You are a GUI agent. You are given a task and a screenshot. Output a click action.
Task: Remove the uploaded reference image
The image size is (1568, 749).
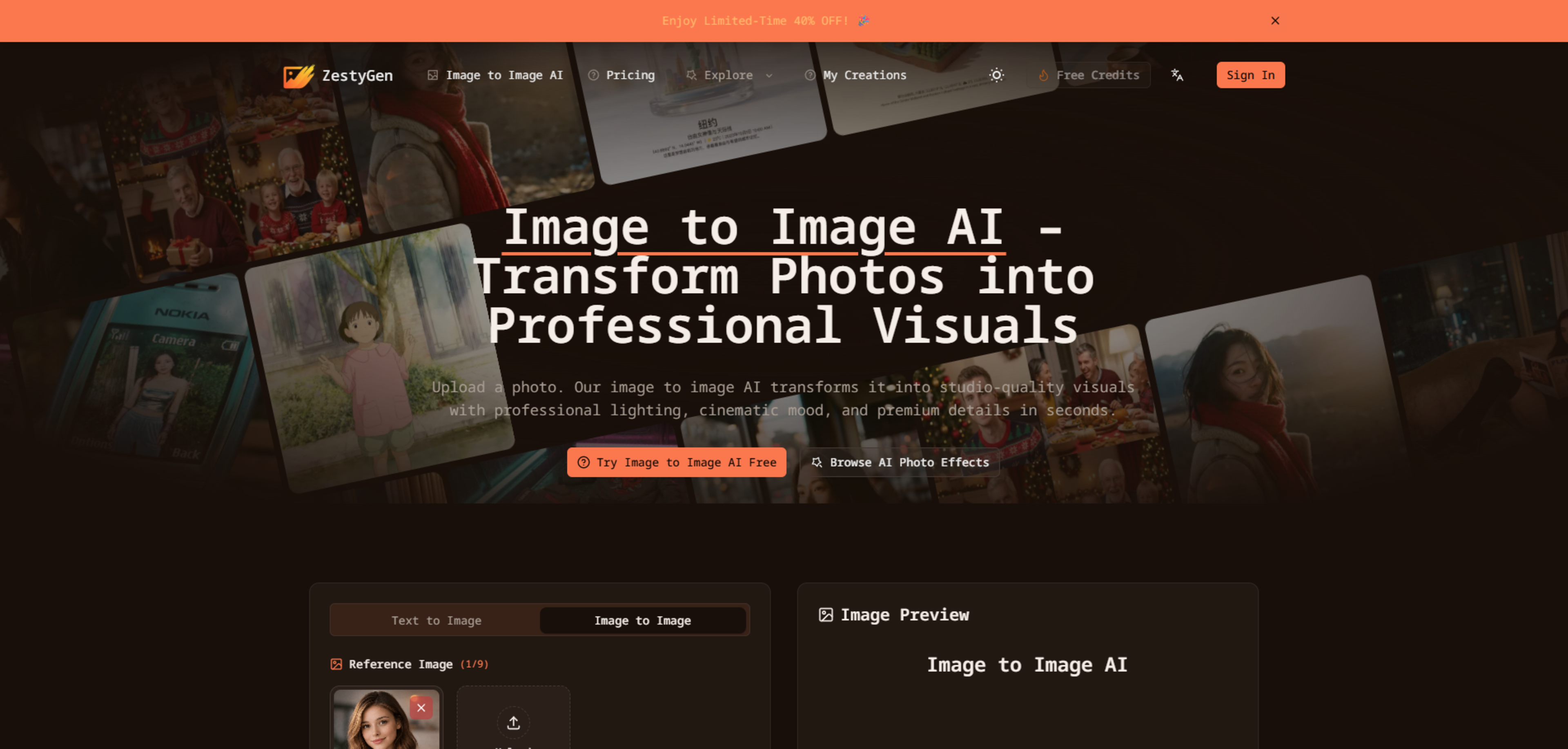click(x=421, y=708)
